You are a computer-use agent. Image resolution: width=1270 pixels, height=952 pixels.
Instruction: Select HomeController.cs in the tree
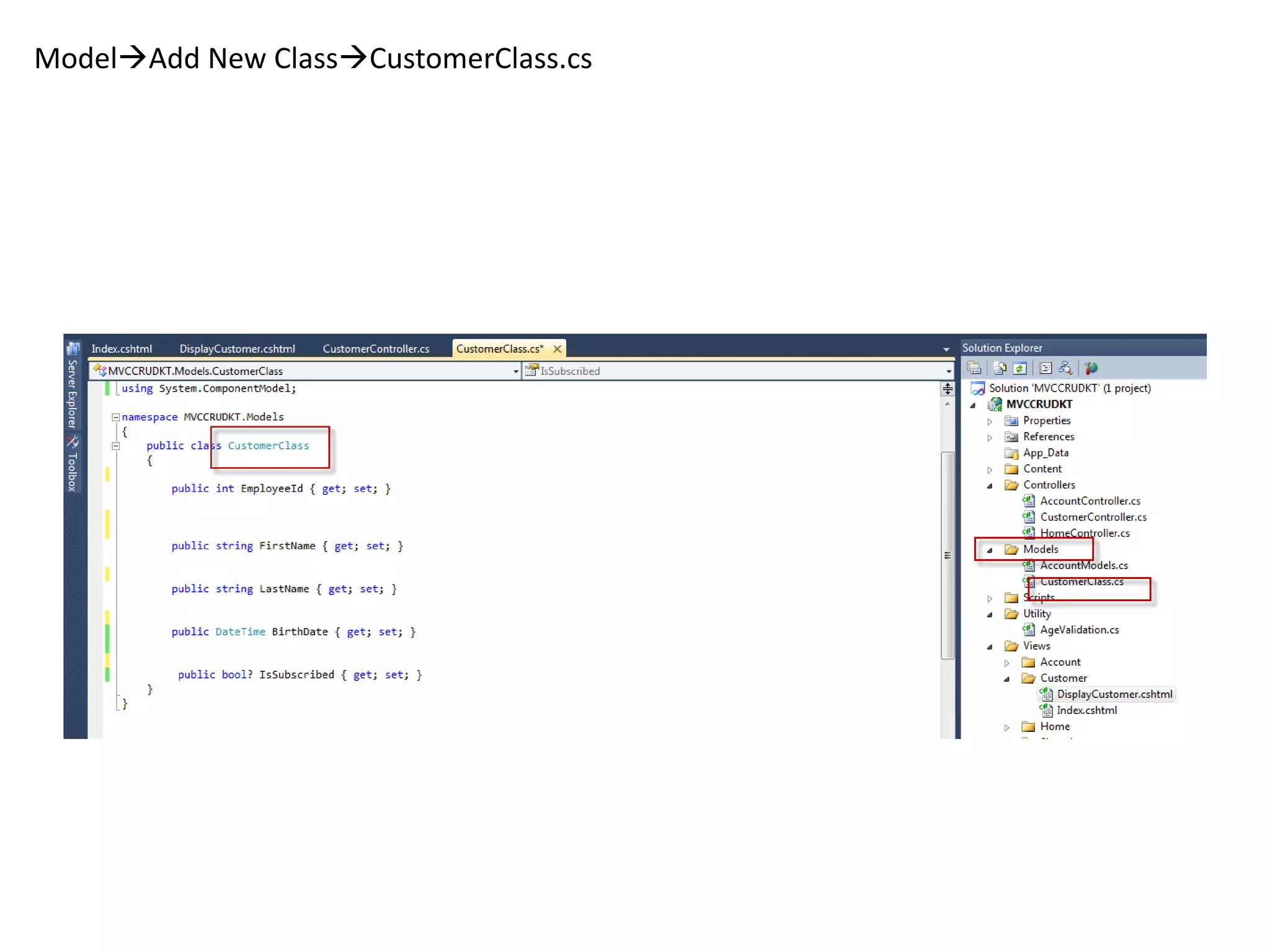point(1085,533)
